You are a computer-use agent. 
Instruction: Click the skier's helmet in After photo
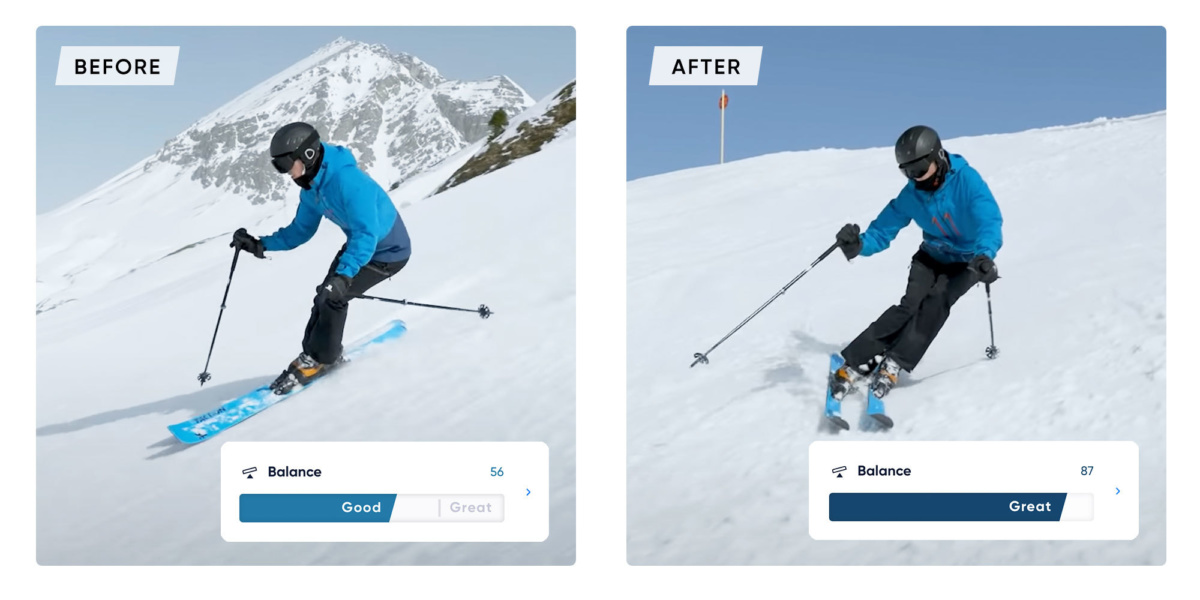pyautogui.click(x=918, y=146)
